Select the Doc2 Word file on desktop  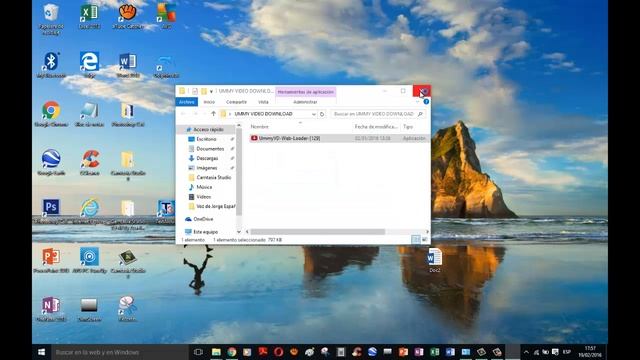pos(434,260)
